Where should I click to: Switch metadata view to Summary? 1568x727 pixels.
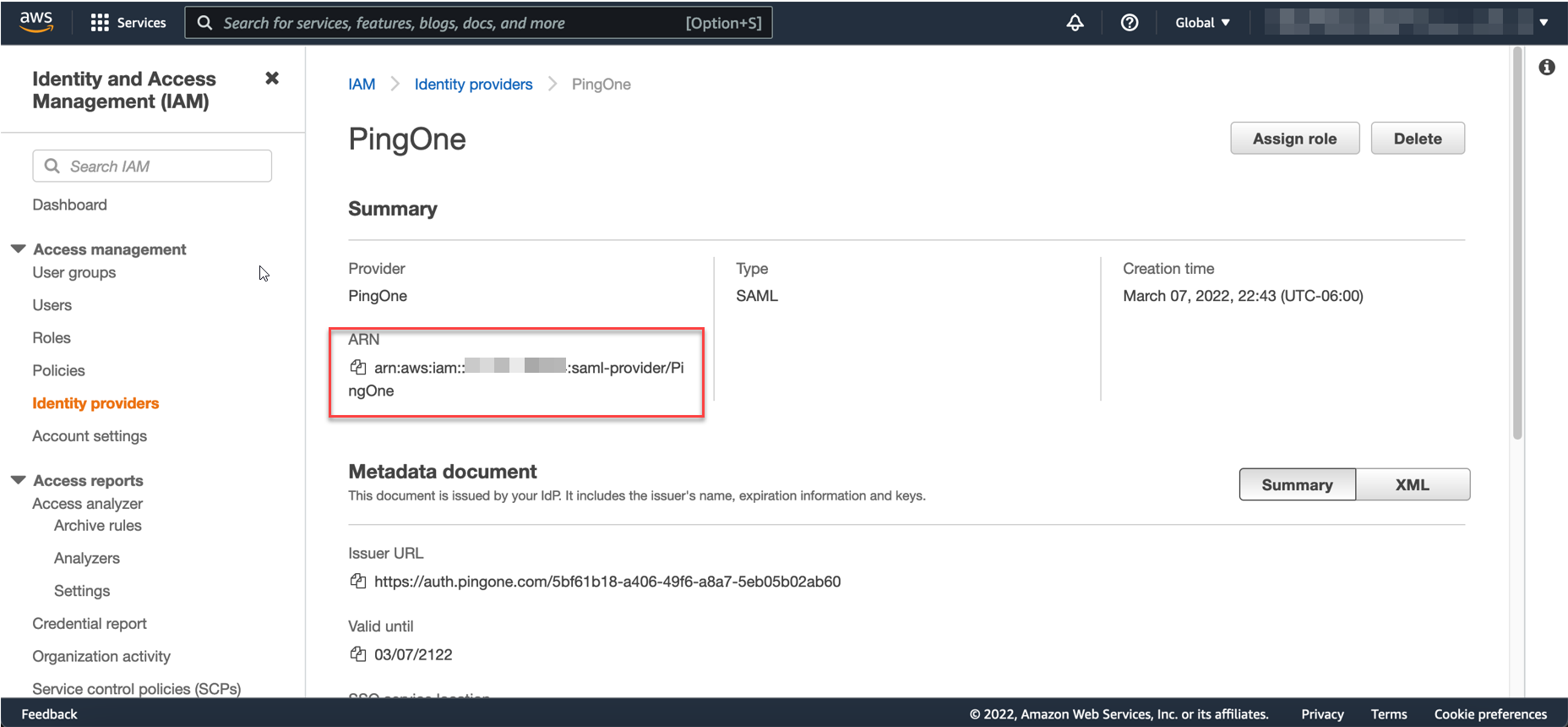[x=1297, y=484]
